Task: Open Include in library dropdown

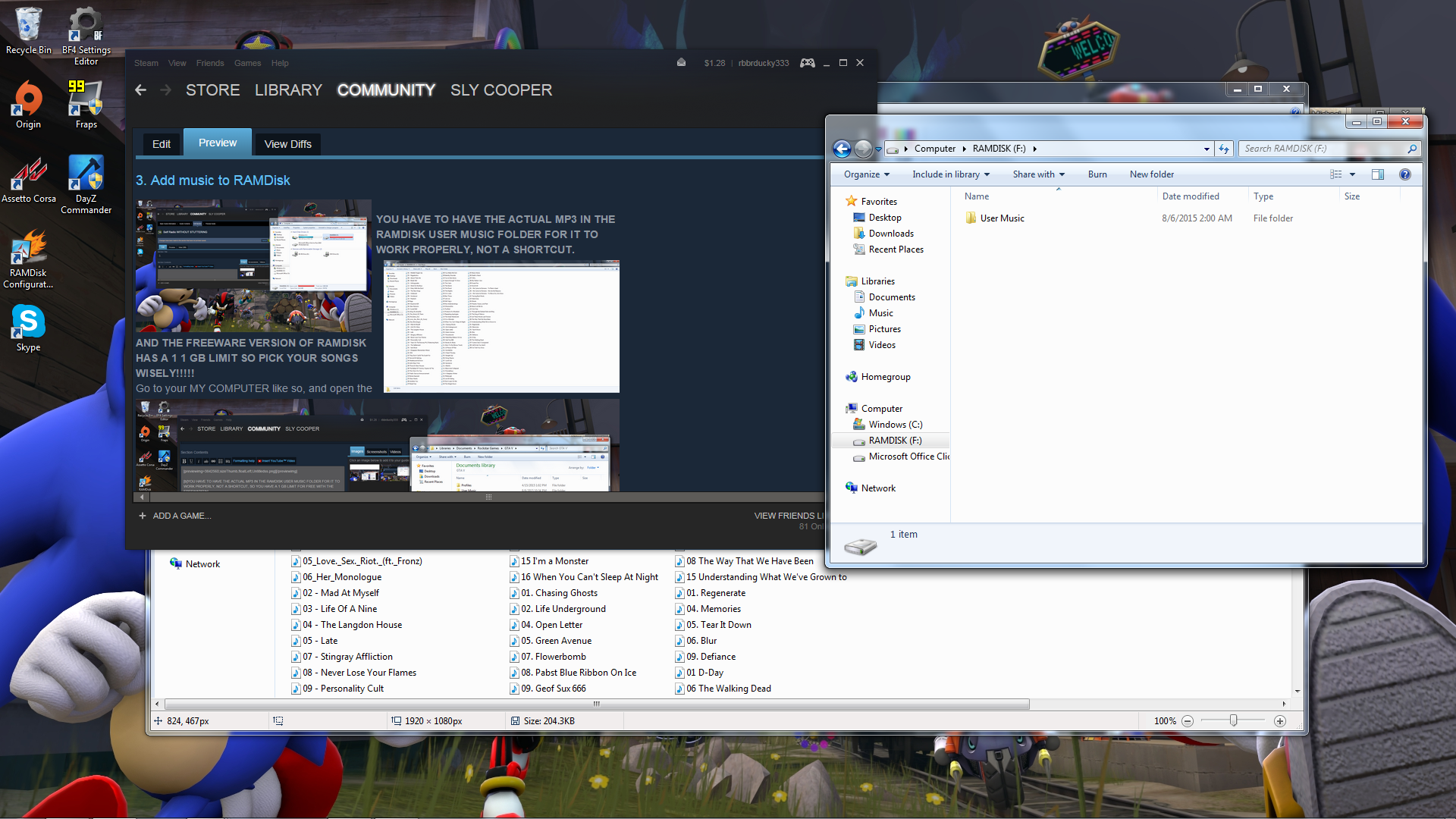Action: tap(951, 174)
